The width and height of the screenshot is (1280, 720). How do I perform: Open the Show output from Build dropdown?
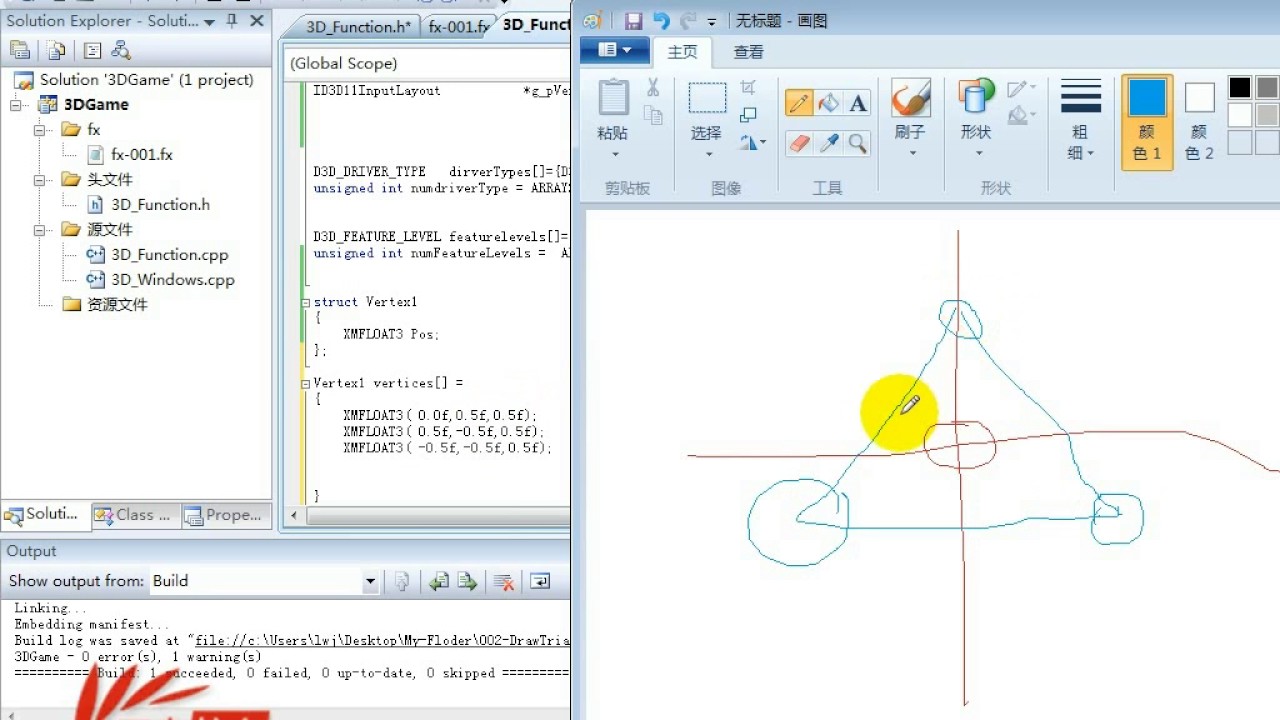pyautogui.click(x=370, y=581)
